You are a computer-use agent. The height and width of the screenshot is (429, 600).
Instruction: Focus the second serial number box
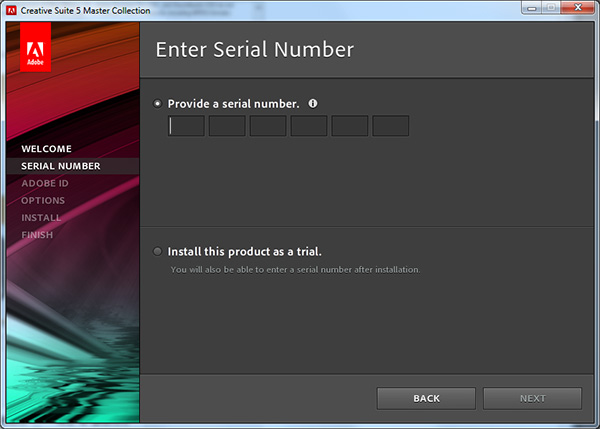[227, 126]
